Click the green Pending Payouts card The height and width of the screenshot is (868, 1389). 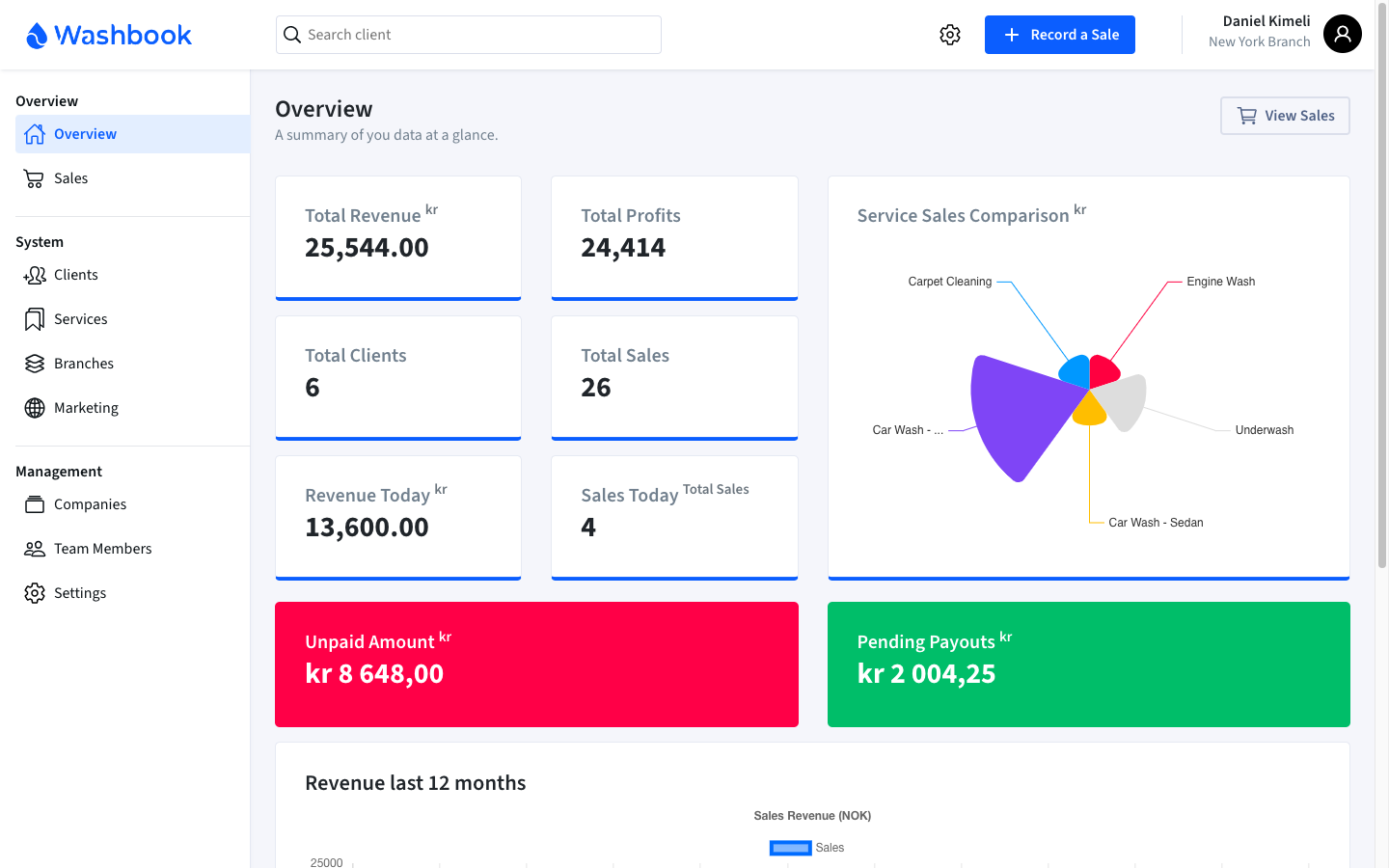point(1088,665)
